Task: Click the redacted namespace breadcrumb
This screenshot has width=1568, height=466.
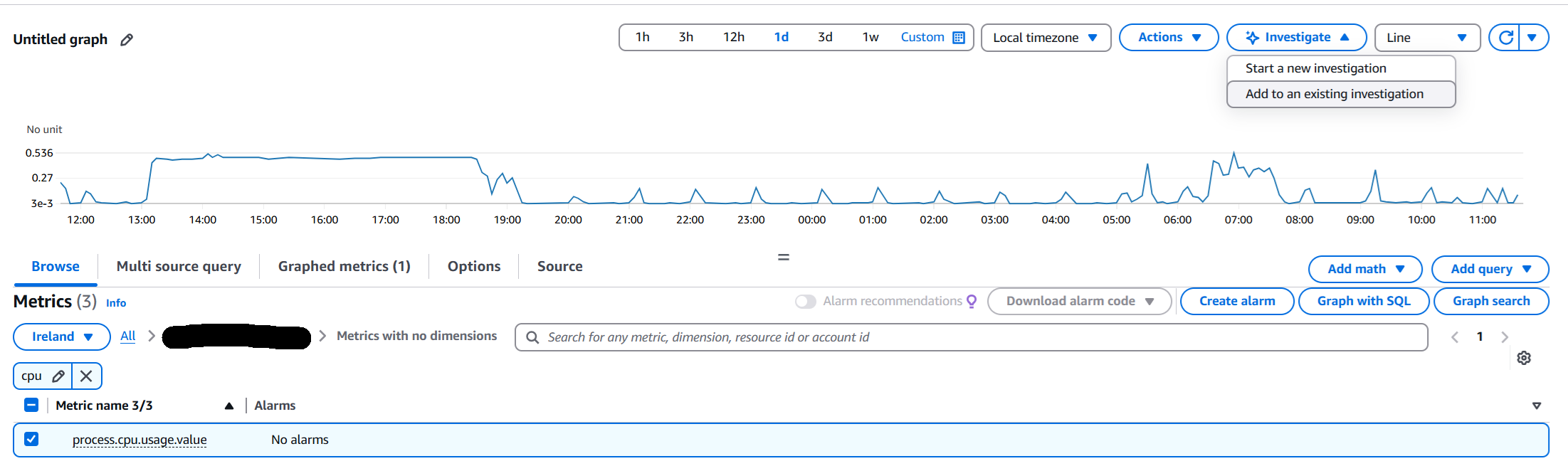Action: pos(236,337)
